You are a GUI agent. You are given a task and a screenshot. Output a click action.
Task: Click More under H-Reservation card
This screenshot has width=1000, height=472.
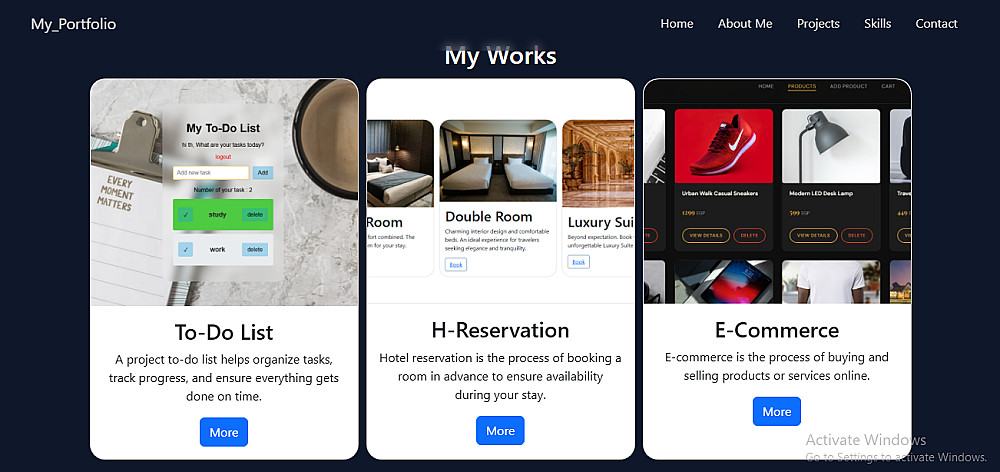[x=500, y=431]
